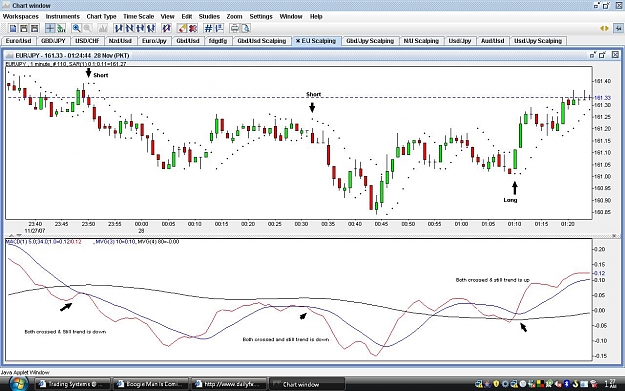Click the standalone blue-red chart icon
Image resolution: width=625 pixels, height=391 pixels.
(x=166, y=28)
